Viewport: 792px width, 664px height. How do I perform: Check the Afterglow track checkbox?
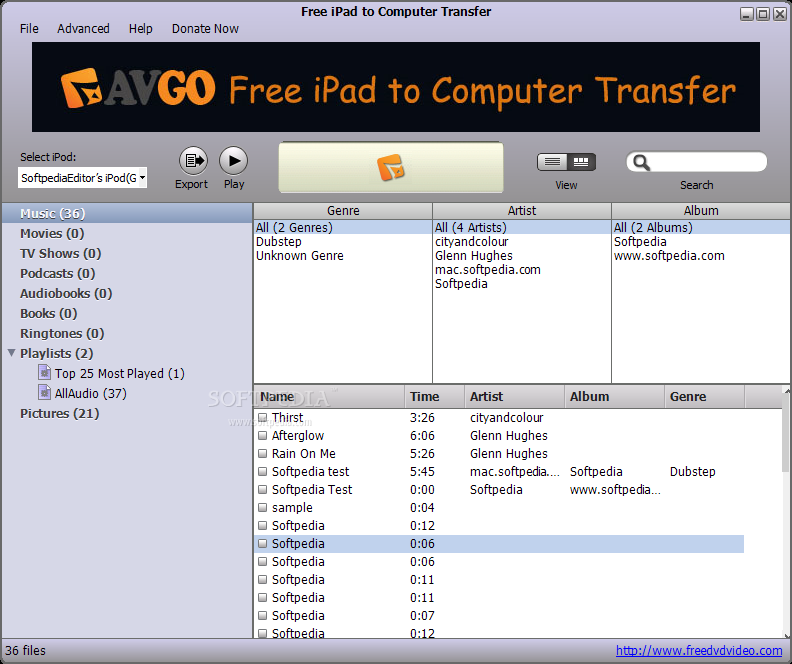(263, 436)
